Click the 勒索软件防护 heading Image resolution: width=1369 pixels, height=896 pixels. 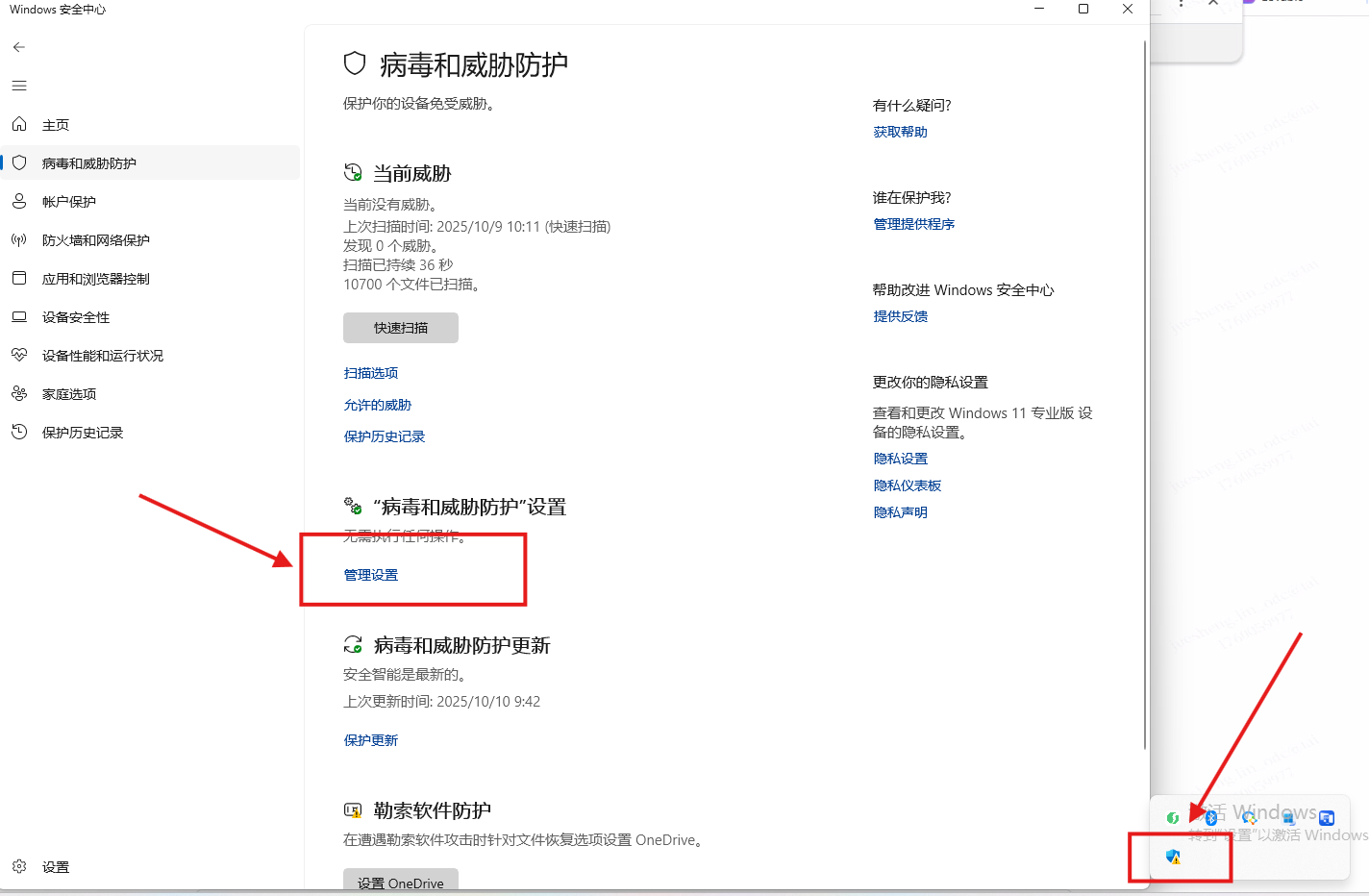[433, 810]
